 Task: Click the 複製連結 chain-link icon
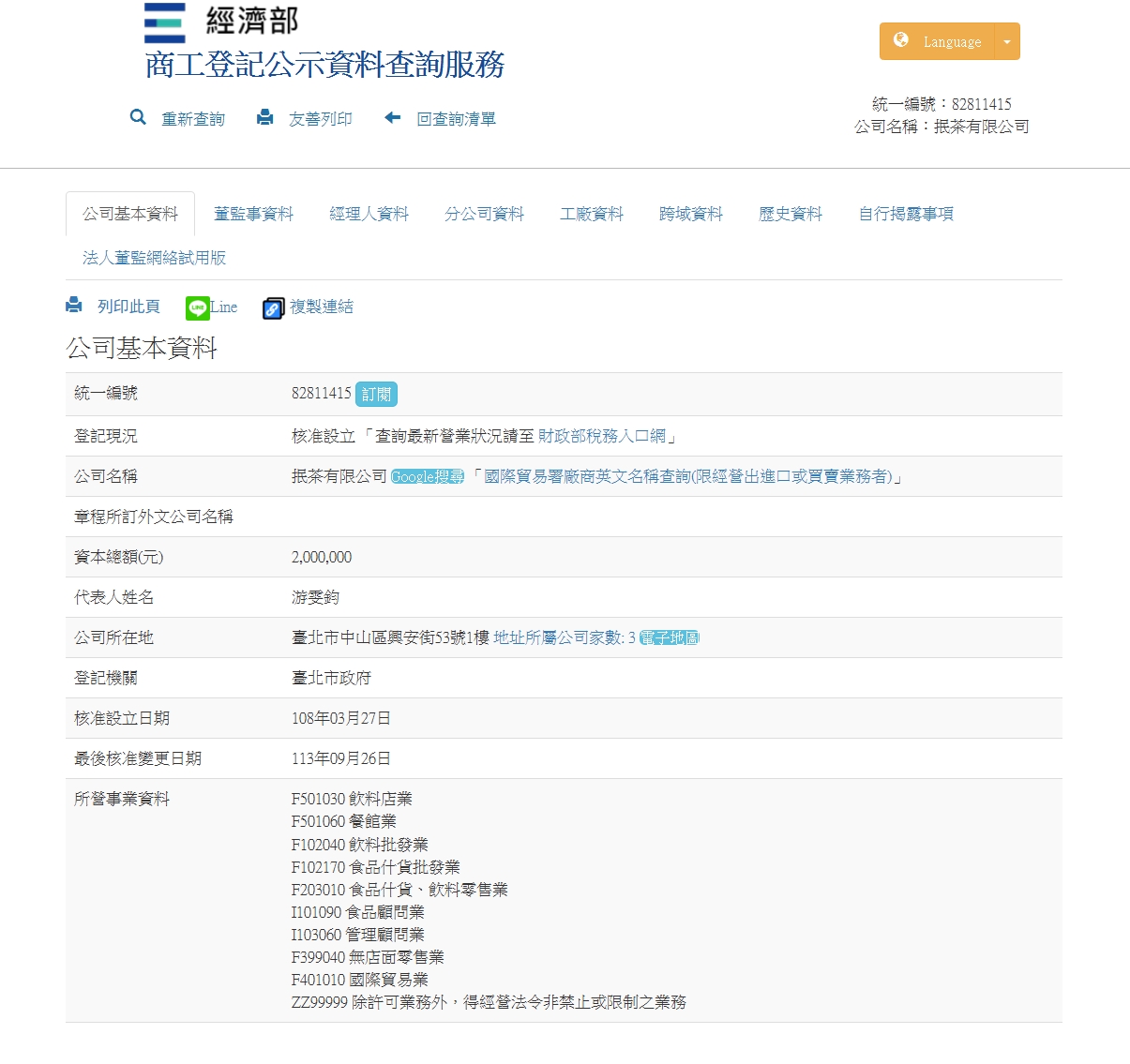273,307
